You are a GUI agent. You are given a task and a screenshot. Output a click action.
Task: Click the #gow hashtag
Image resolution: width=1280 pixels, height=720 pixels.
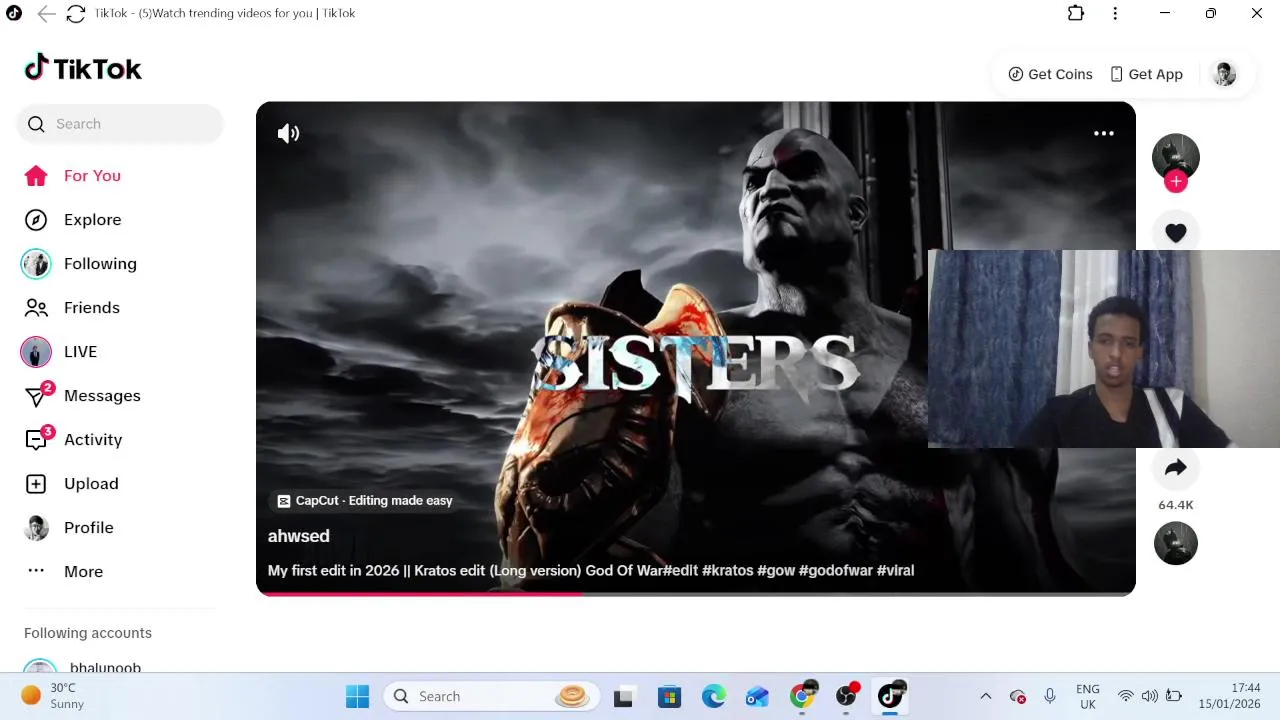(776, 570)
